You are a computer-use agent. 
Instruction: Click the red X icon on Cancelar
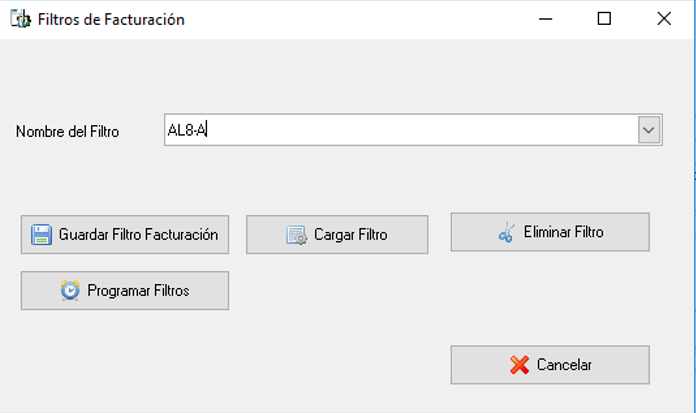click(x=519, y=365)
